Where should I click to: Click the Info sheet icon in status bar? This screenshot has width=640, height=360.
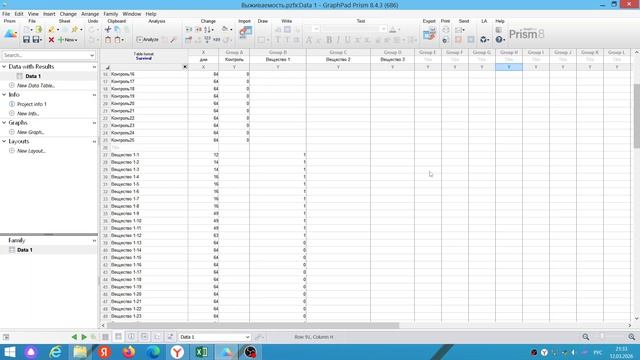click(131, 337)
